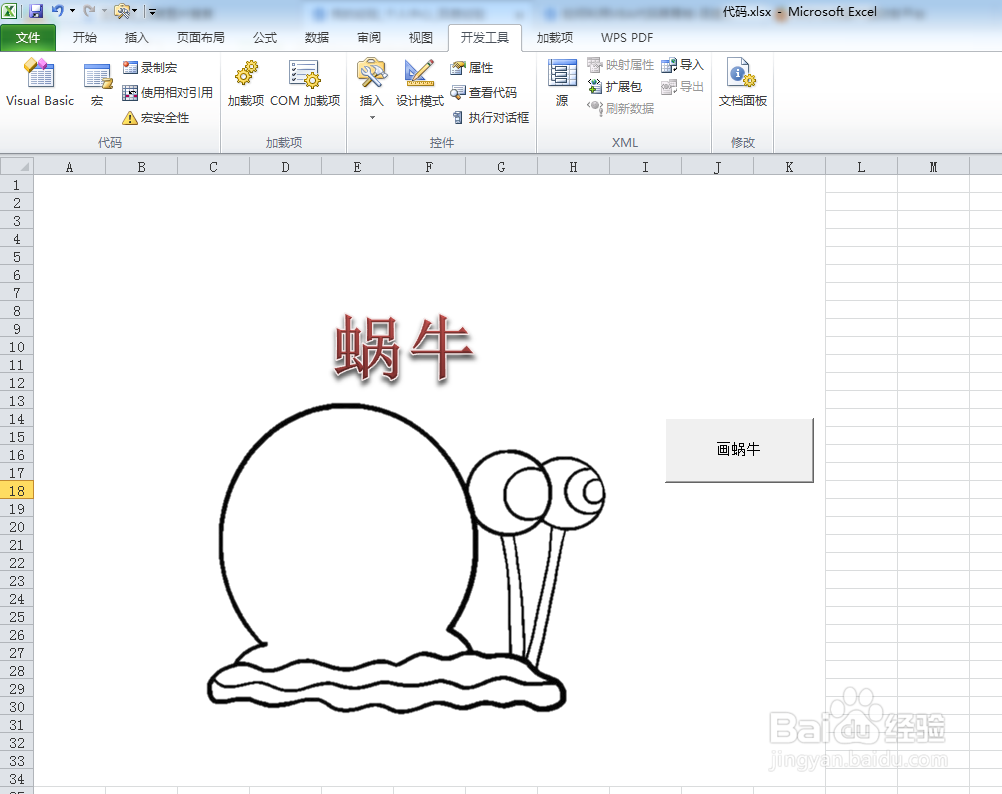The width and height of the screenshot is (1002, 794).
Task: Open the WPS PDF tab
Action: click(626, 37)
